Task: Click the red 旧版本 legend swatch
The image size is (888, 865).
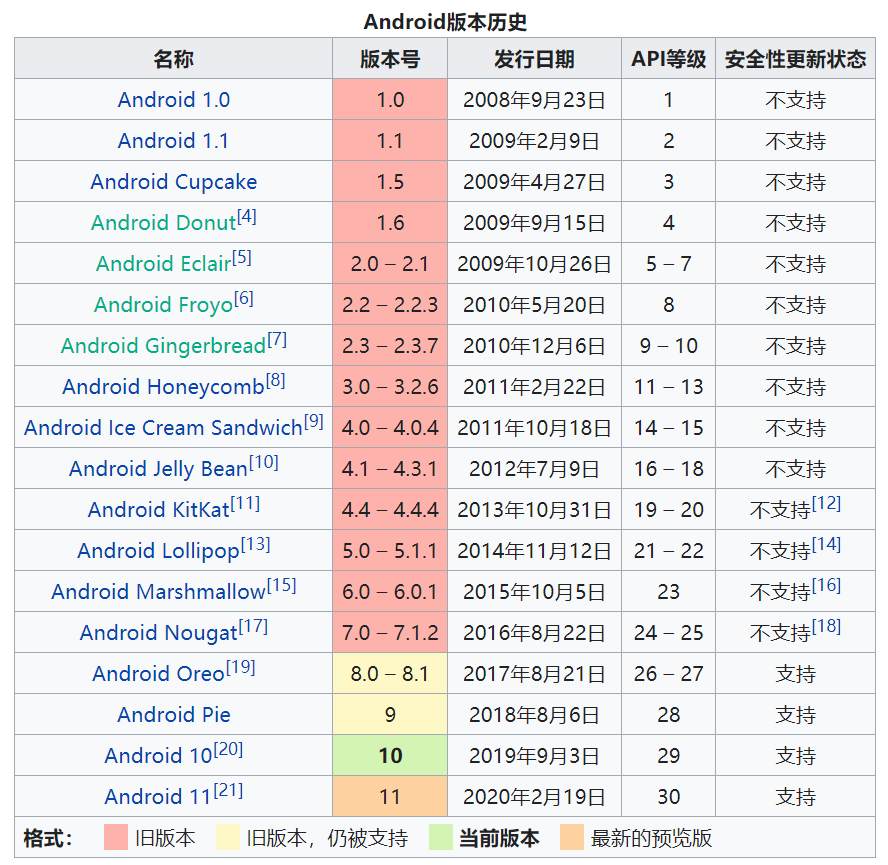Action: pos(116,837)
